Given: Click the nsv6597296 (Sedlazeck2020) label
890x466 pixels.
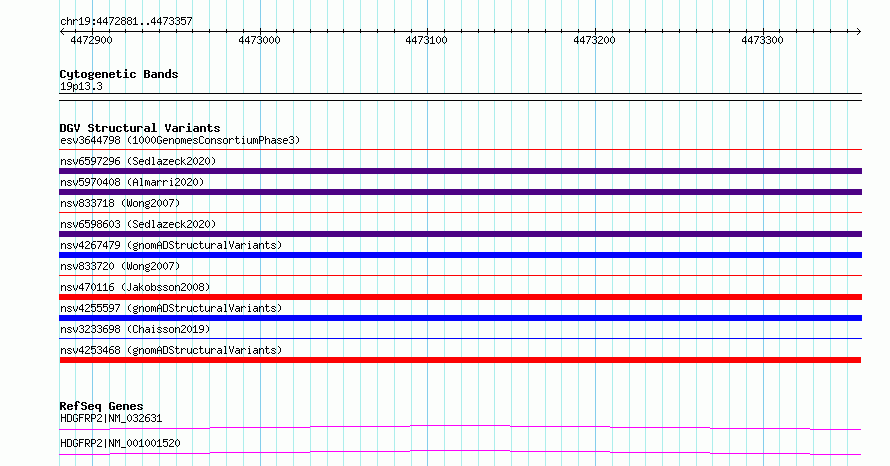Looking at the screenshot, I should [138, 161].
